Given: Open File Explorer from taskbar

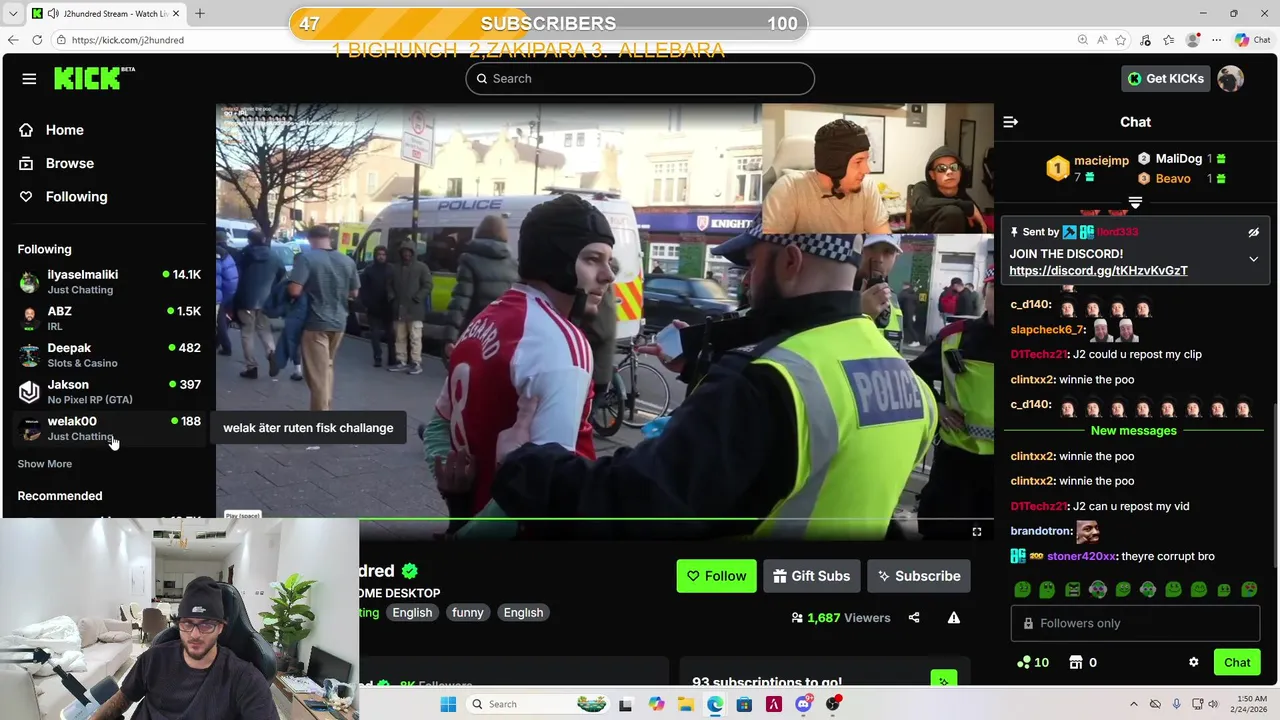Looking at the screenshot, I should pyautogui.click(x=685, y=704).
